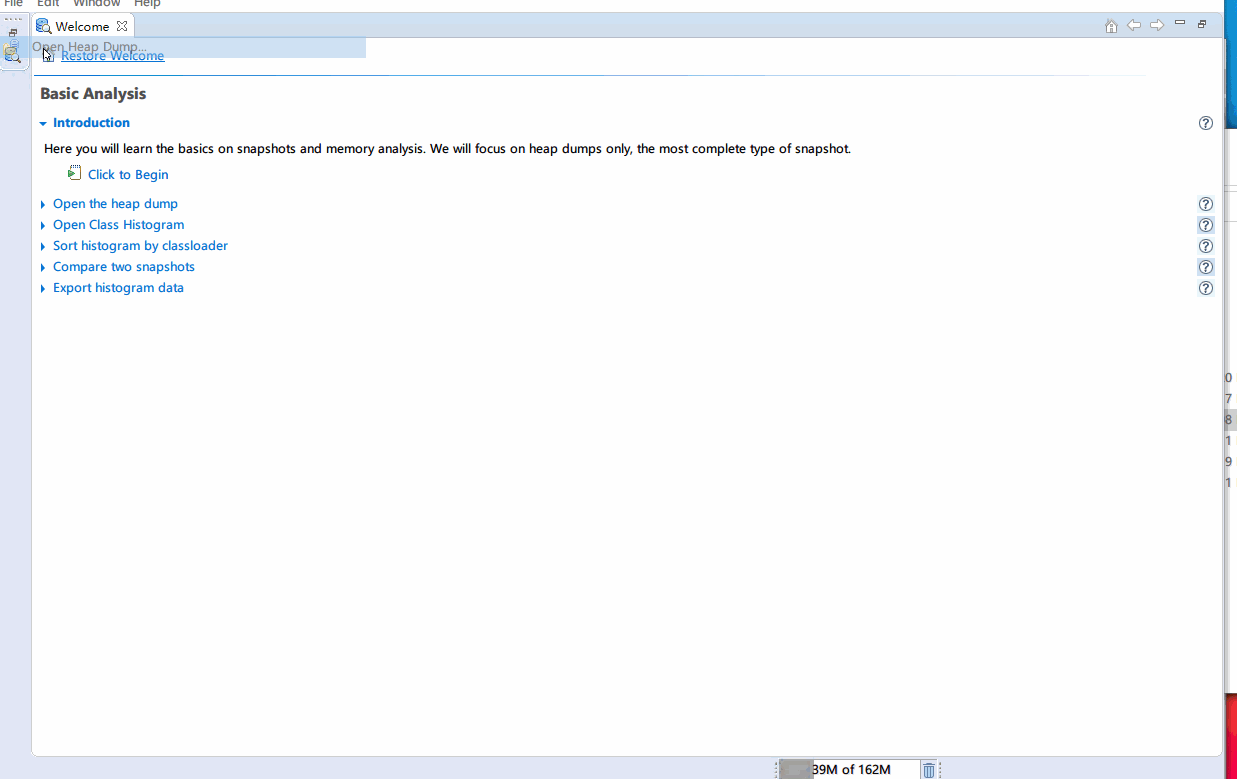Image resolution: width=1237 pixels, height=779 pixels.
Task: Click the Open Heap Dump toolbar icon
Action: pyautogui.click(x=12, y=53)
